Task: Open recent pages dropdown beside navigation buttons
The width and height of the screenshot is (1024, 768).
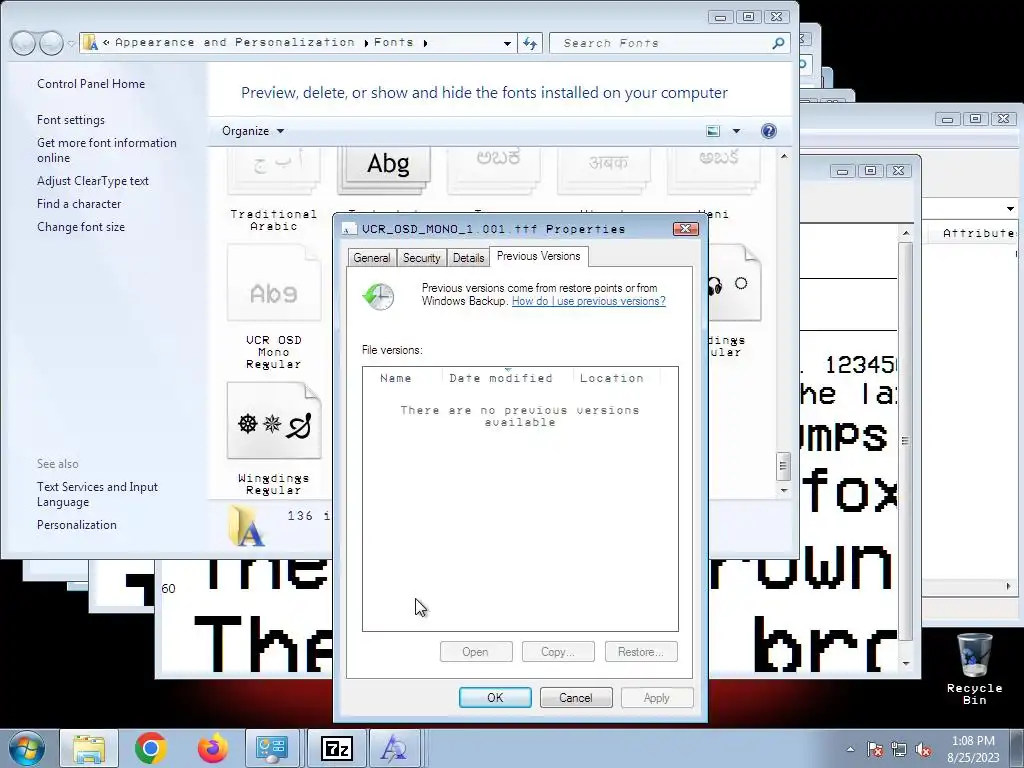Action: point(71,44)
